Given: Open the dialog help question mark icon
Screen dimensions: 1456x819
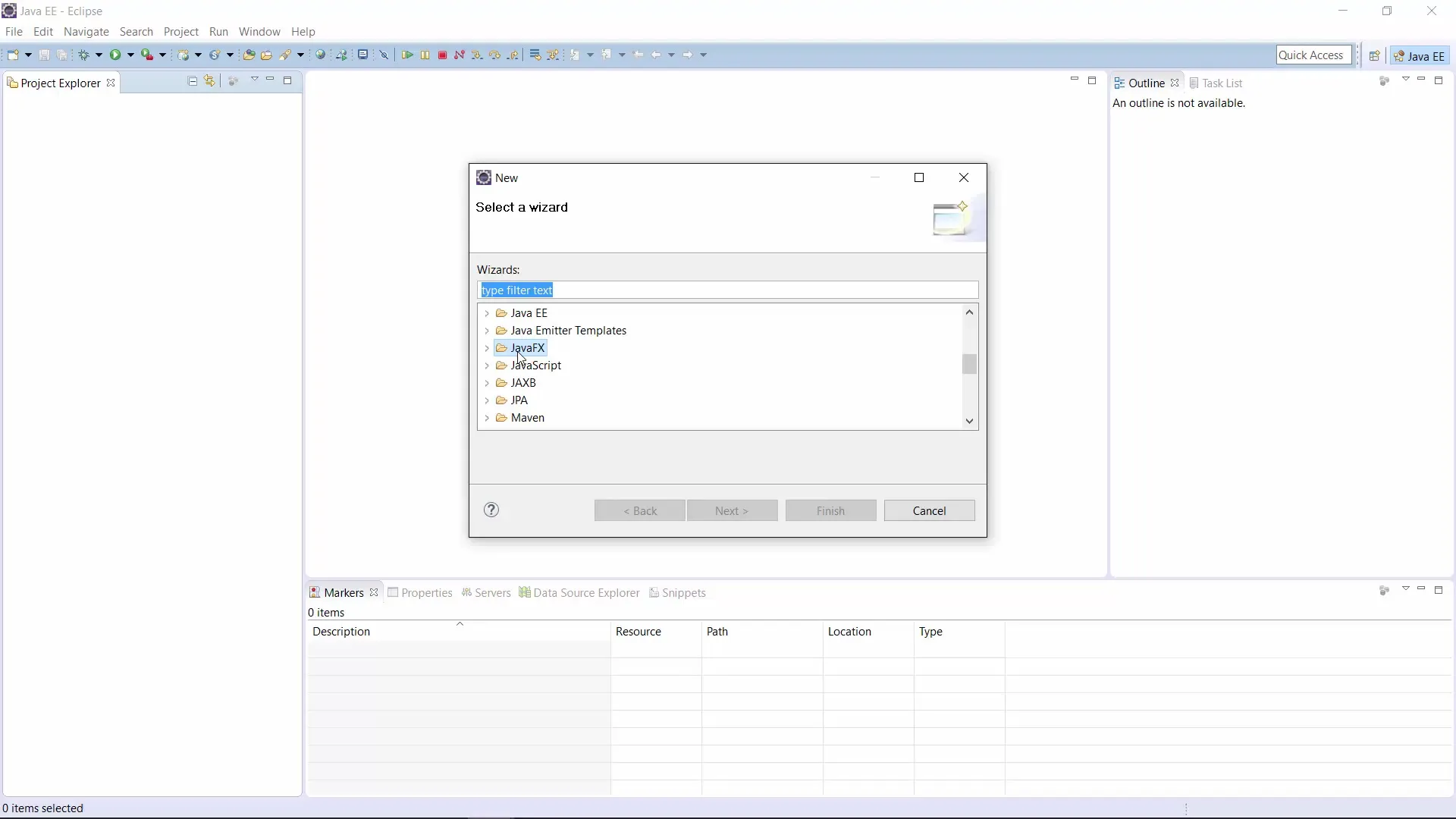Looking at the screenshot, I should click(491, 510).
